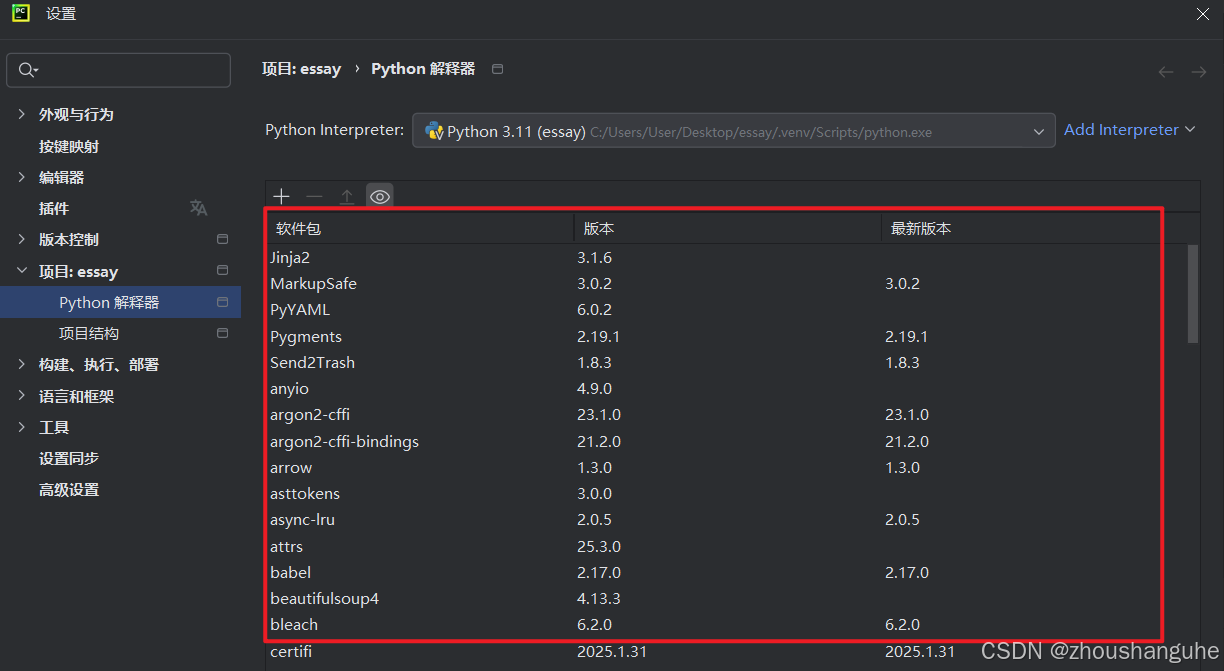Click the search magnifier icon in settings

coord(28,70)
